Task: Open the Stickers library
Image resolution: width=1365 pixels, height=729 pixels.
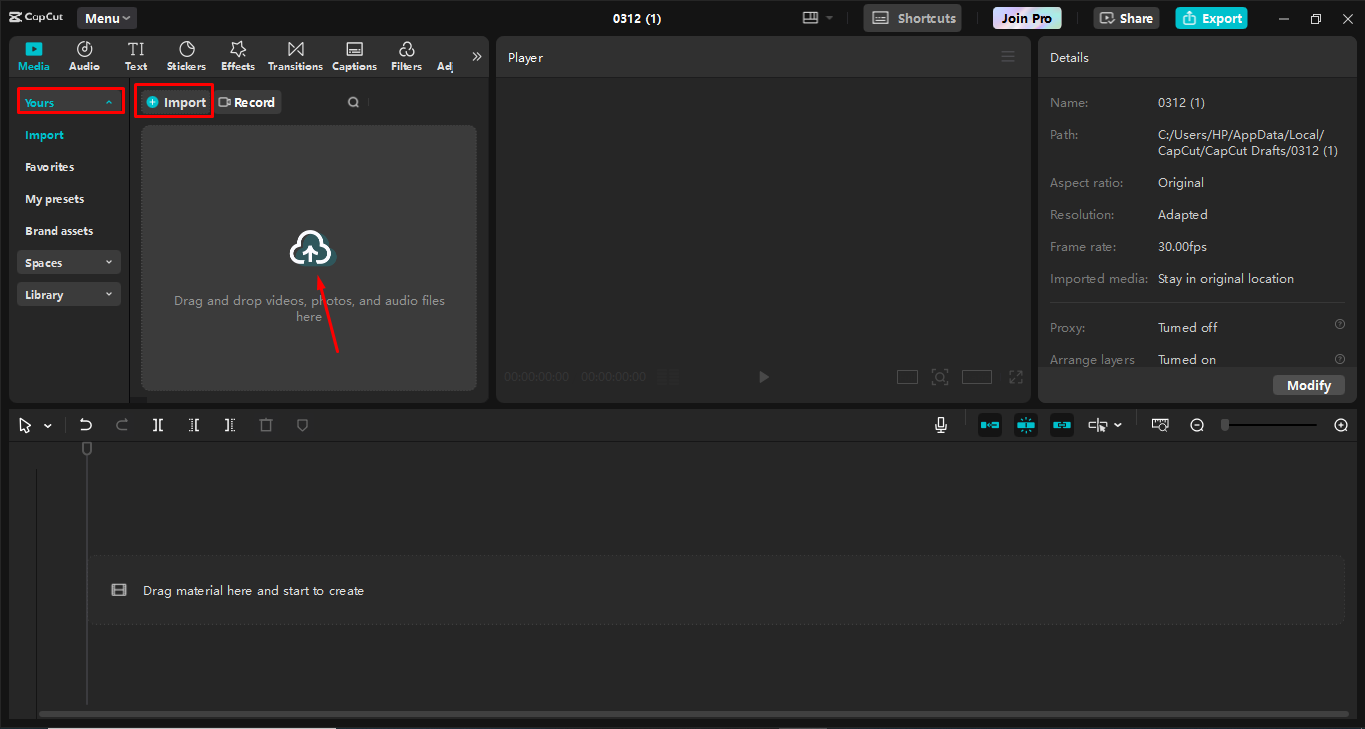Action: coord(186,55)
